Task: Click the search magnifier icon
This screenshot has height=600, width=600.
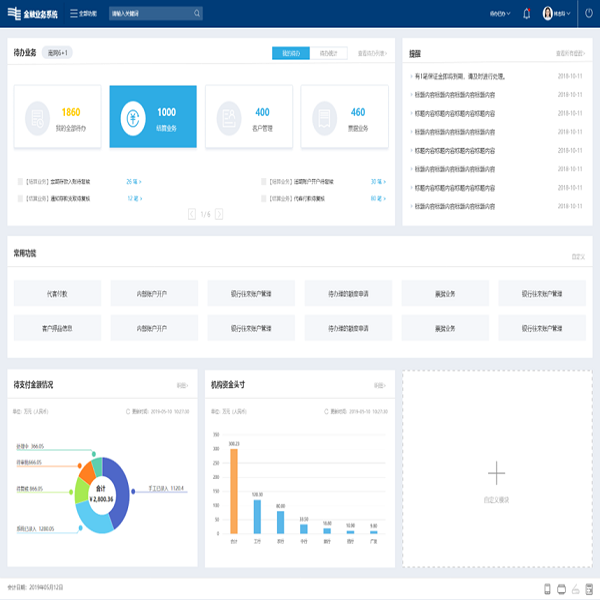Action: pyautogui.click(x=196, y=14)
